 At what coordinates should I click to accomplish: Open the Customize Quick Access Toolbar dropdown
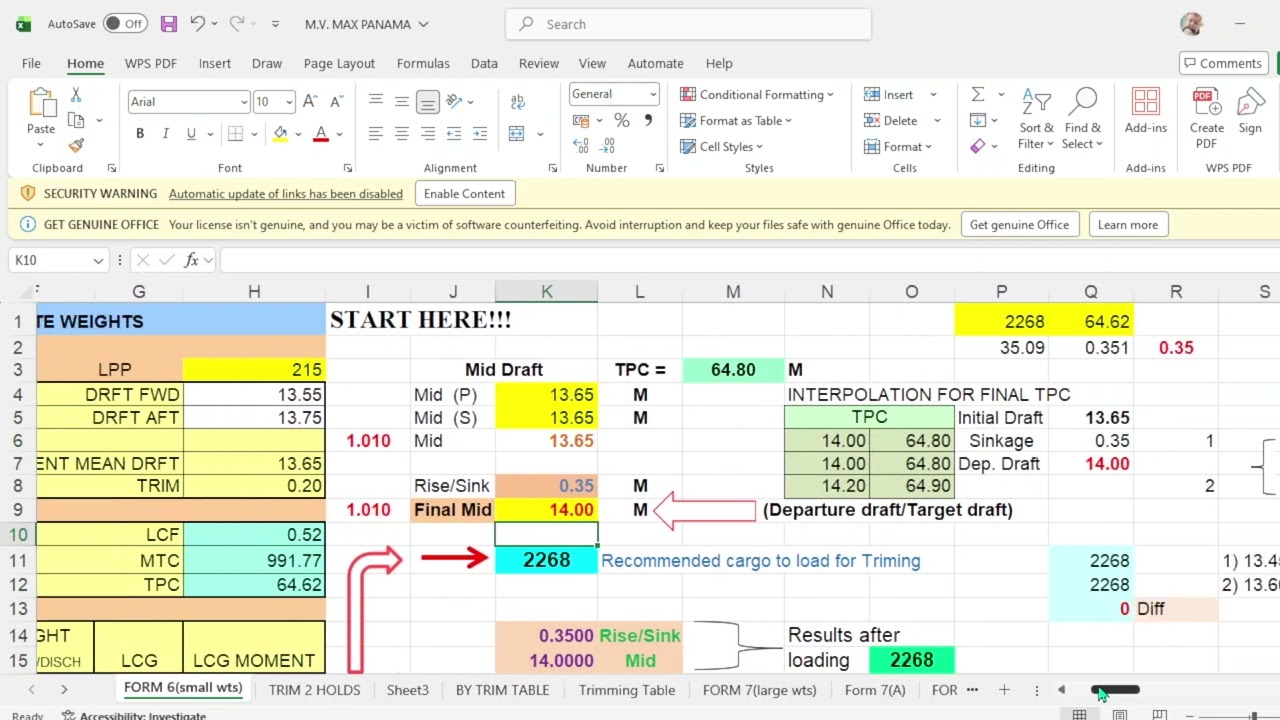point(275,24)
